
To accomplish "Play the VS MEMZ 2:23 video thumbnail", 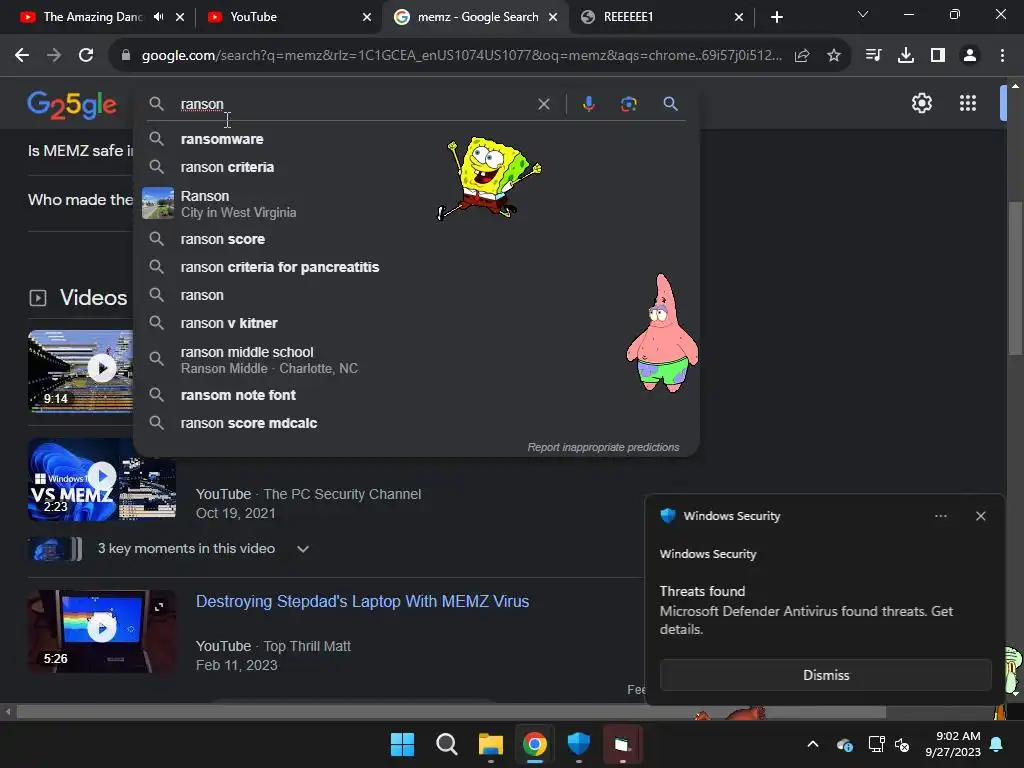I will 102,476.
